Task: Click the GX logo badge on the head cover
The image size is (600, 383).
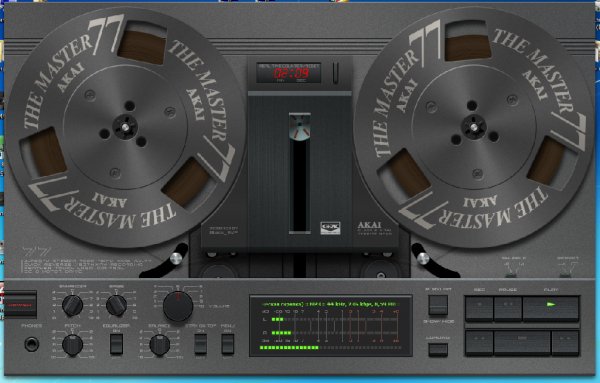Action: (x=330, y=228)
